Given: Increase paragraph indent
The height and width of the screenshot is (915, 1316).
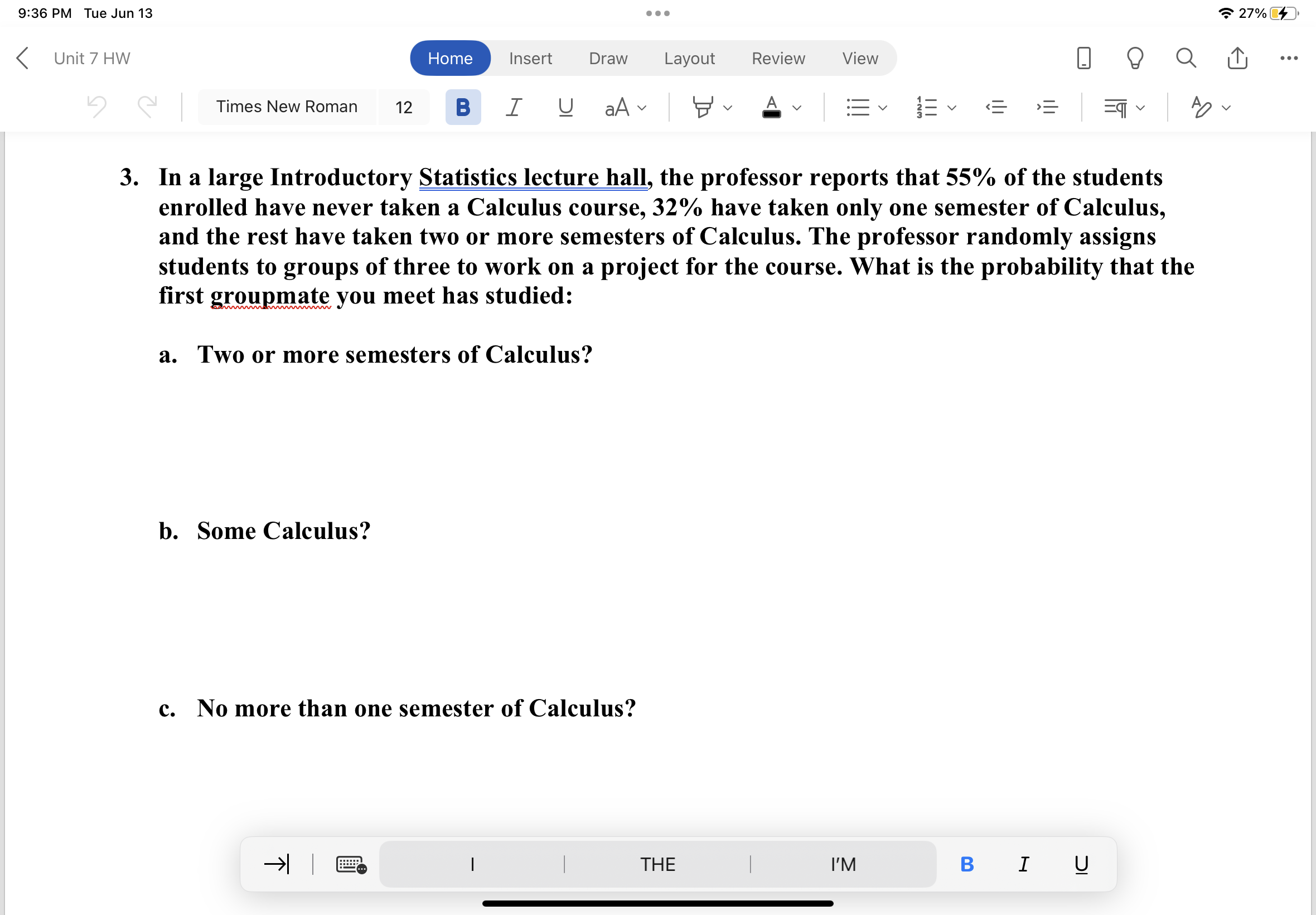Looking at the screenshot, I should click(1047, 107).
